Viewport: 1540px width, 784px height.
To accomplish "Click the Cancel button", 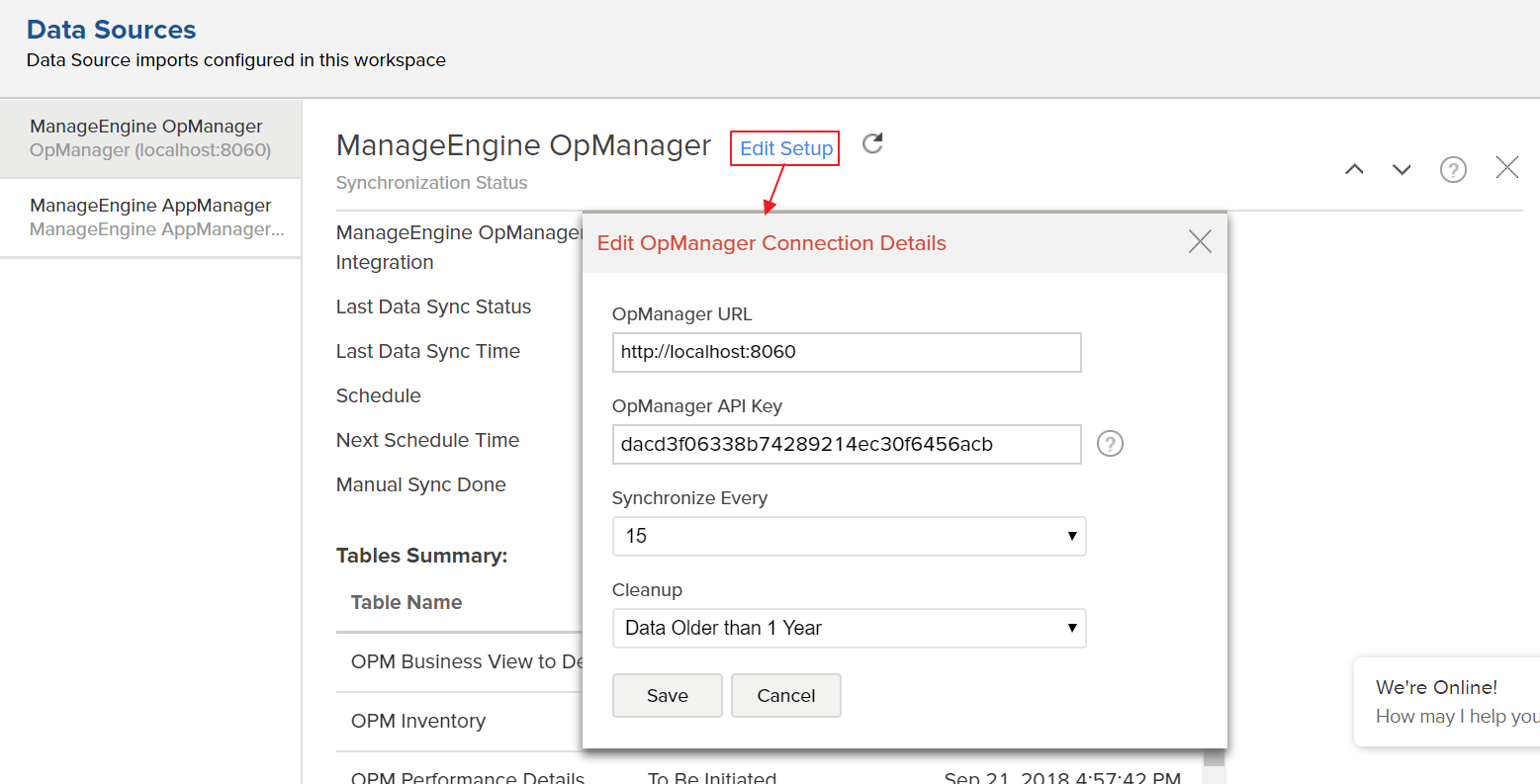I will 786,695.
